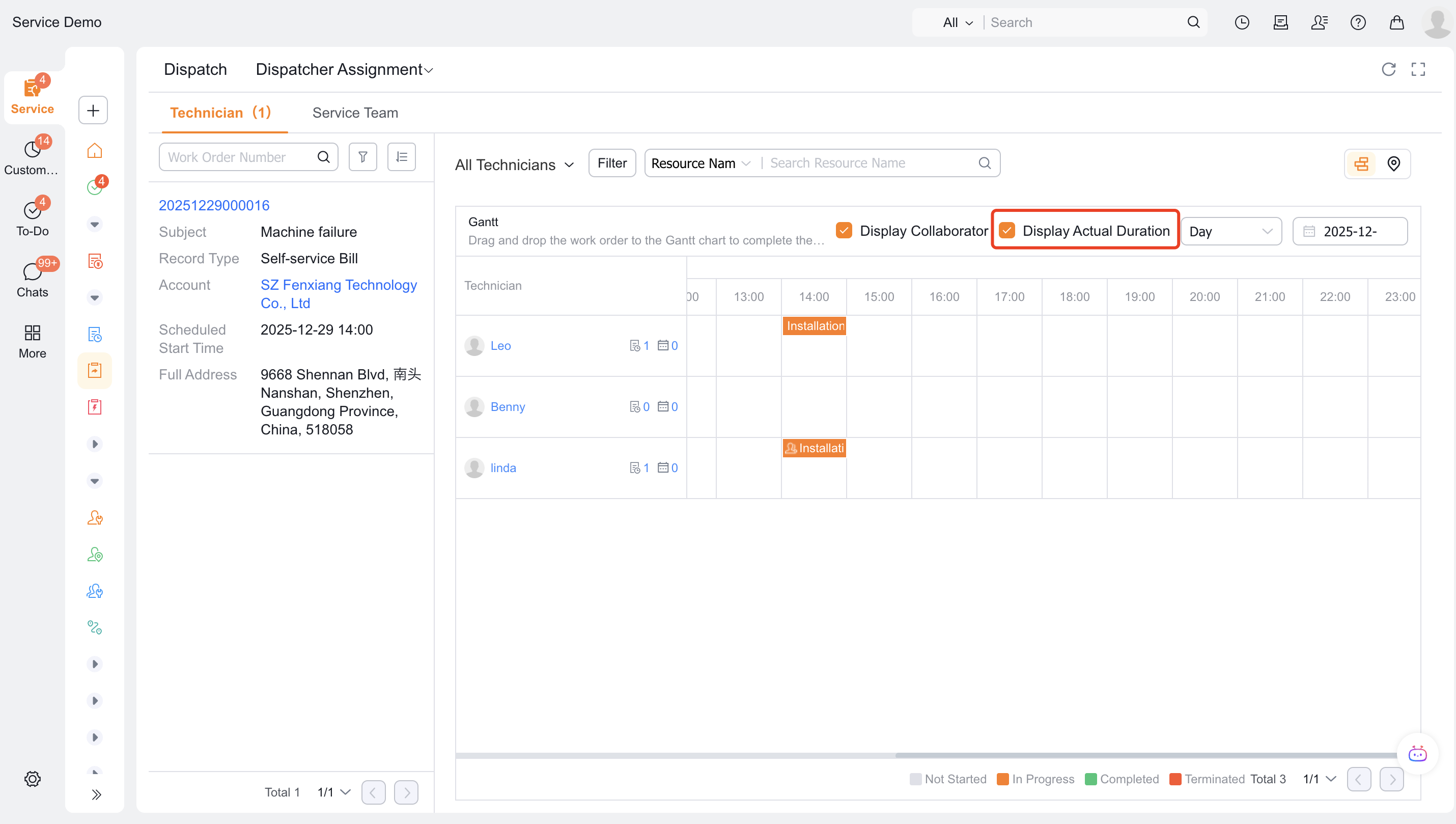Open work order list 1/1 page dropdown
1456x824 pixels.
pos(334,792)
